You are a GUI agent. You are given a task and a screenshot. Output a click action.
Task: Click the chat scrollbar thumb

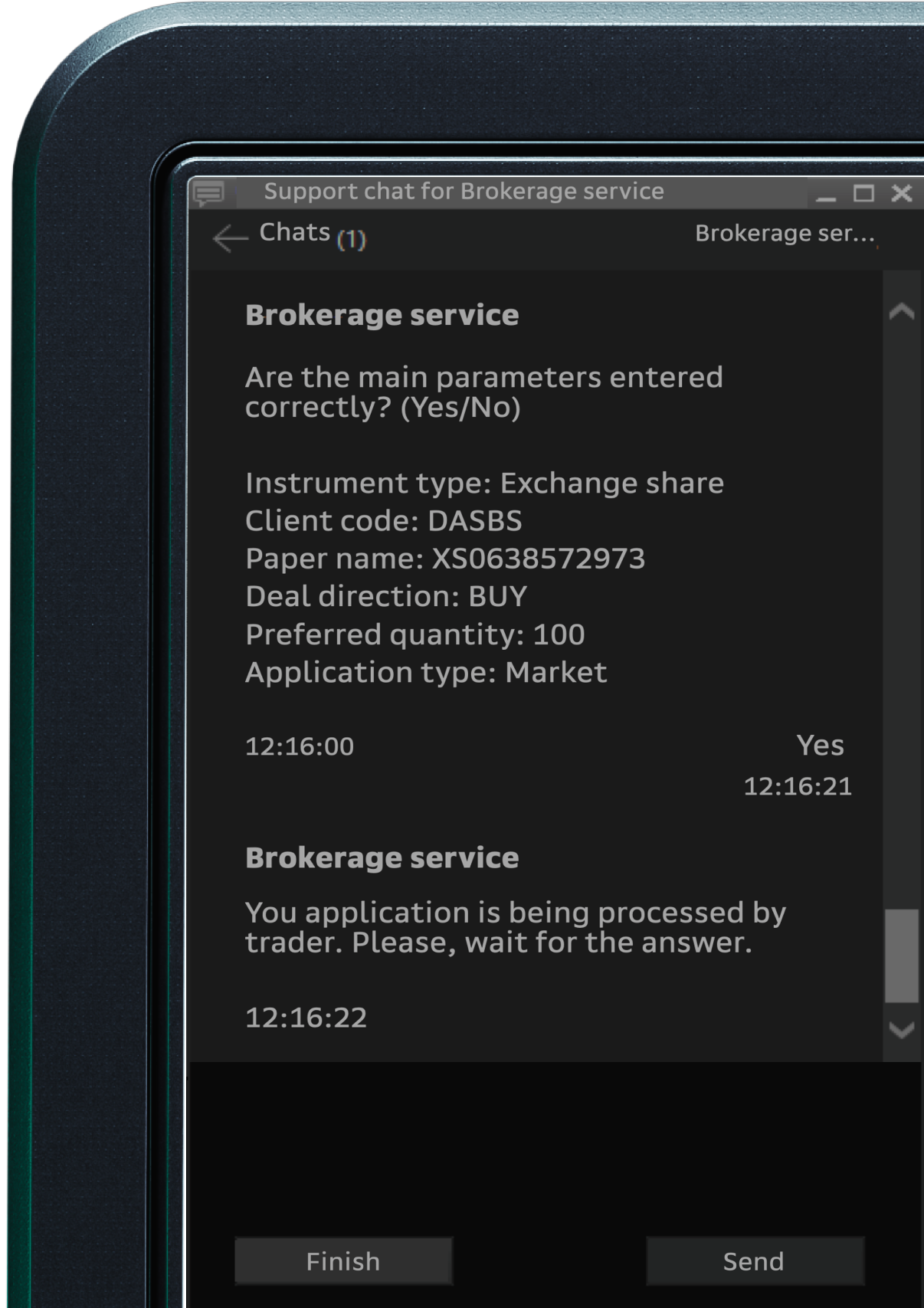901,955
